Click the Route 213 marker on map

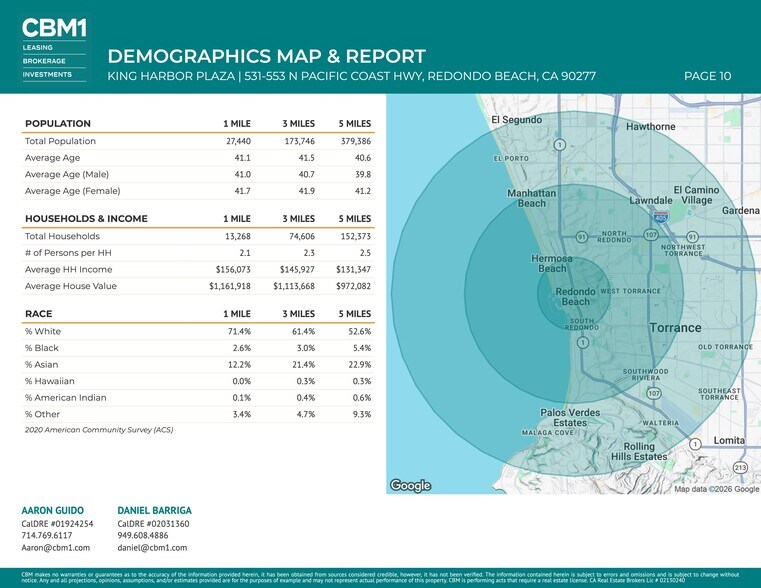pyautogui.click(x=740, y=468)
